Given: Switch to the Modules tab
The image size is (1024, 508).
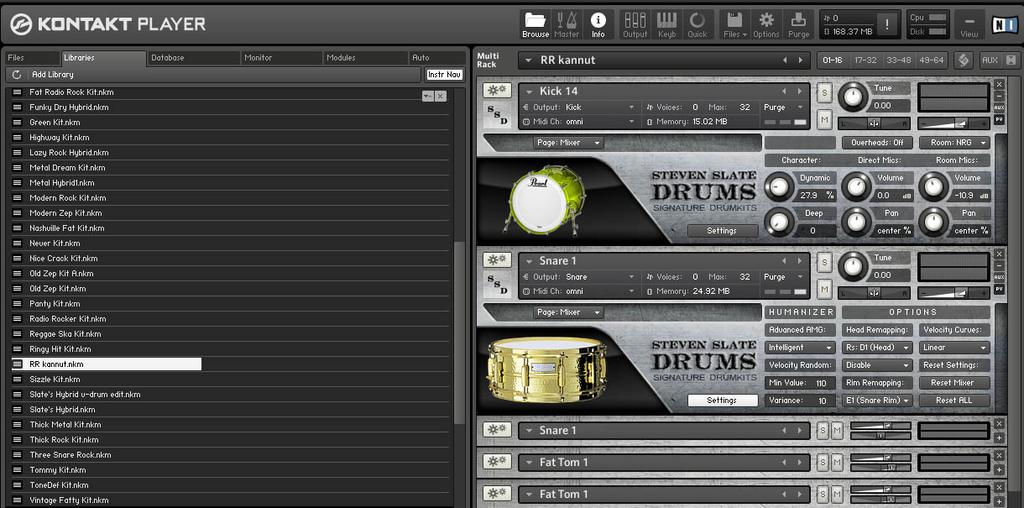Looking at the screenshot, I should point(366,58).
